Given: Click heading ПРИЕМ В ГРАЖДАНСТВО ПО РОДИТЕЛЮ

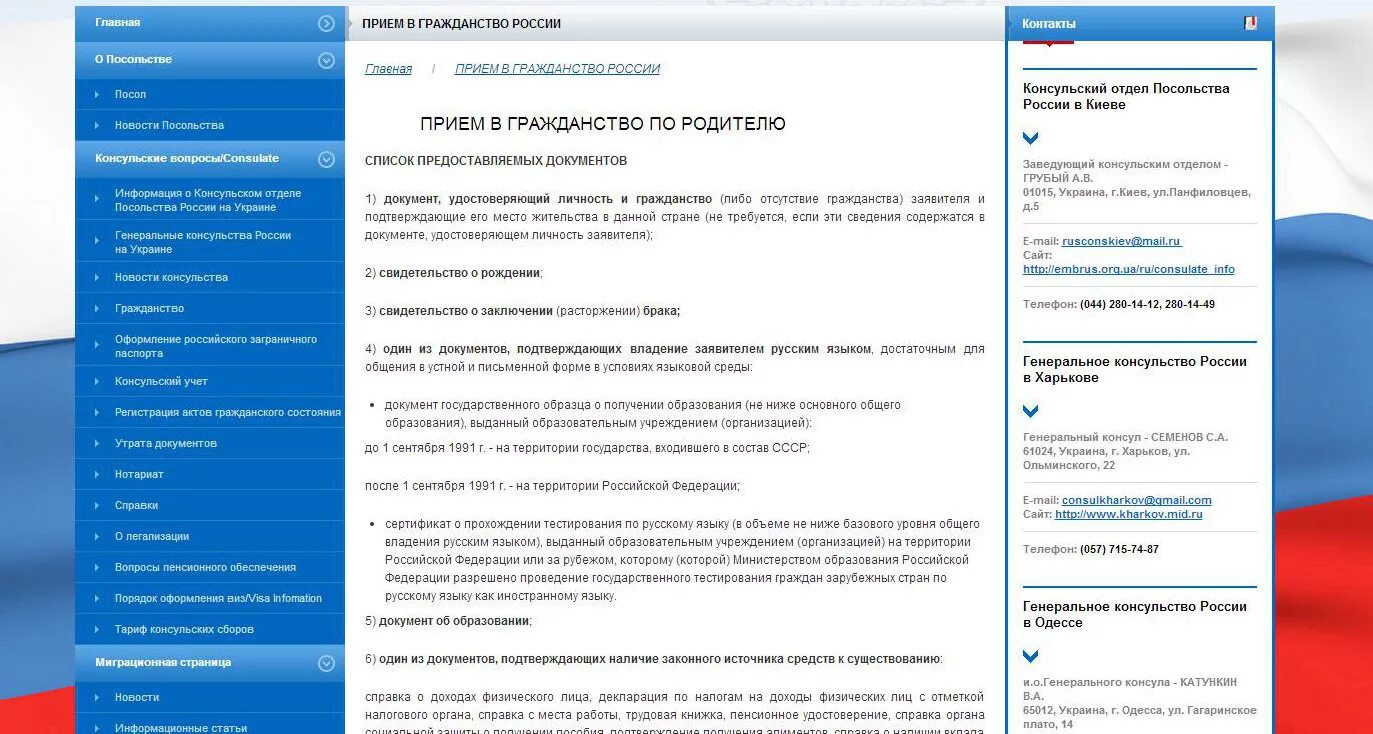Looking at the screenshot, I should coord(603,124).
